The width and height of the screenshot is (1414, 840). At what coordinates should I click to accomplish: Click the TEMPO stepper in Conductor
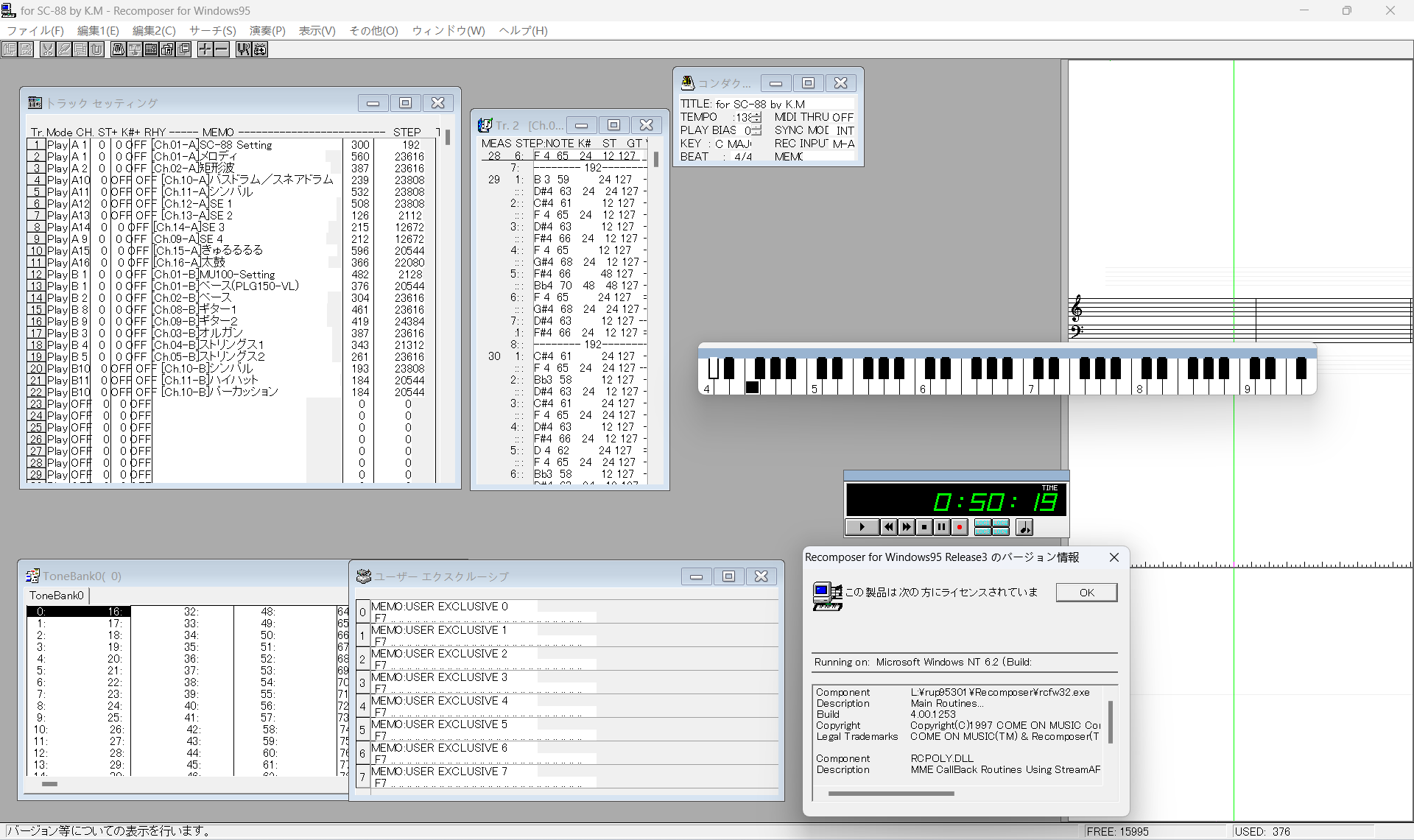pos(756,118)
